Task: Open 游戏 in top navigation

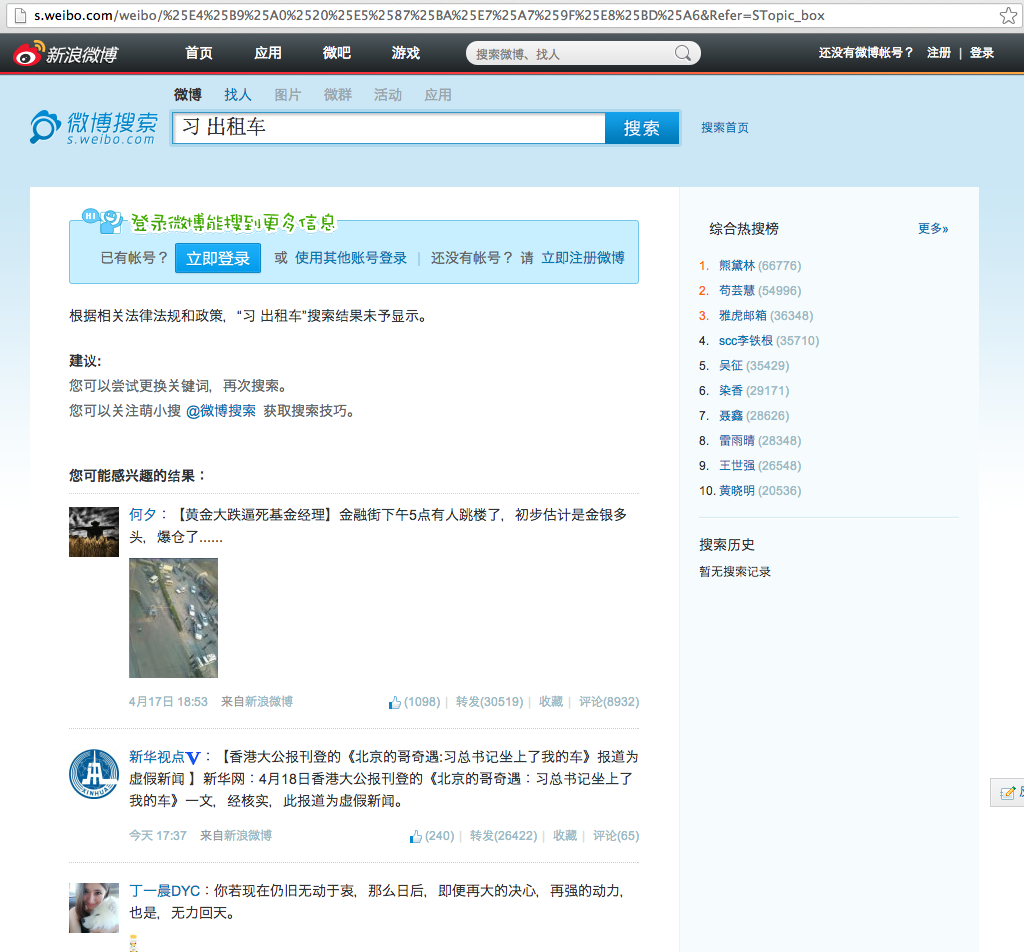Action: [406, 53]
